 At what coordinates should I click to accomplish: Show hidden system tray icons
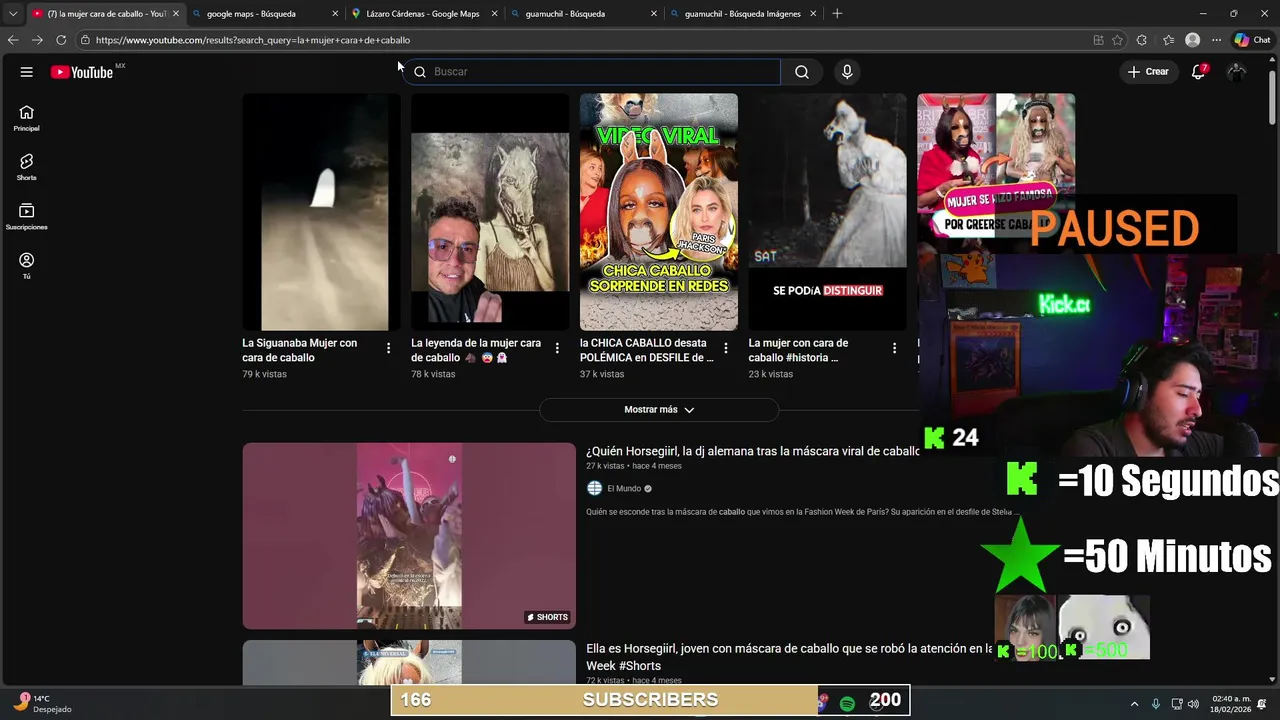(x=1134, y=704)
